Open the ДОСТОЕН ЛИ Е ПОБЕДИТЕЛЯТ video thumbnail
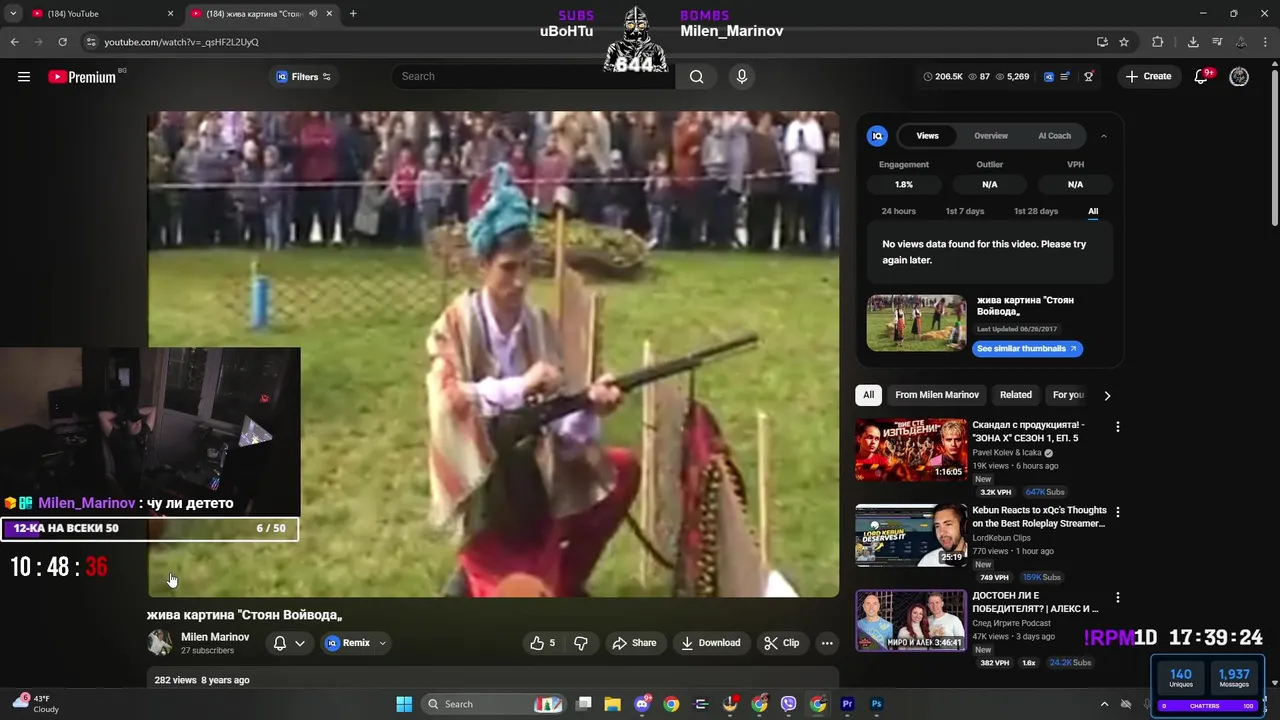 pyautogui.click(x=911, y=620)
